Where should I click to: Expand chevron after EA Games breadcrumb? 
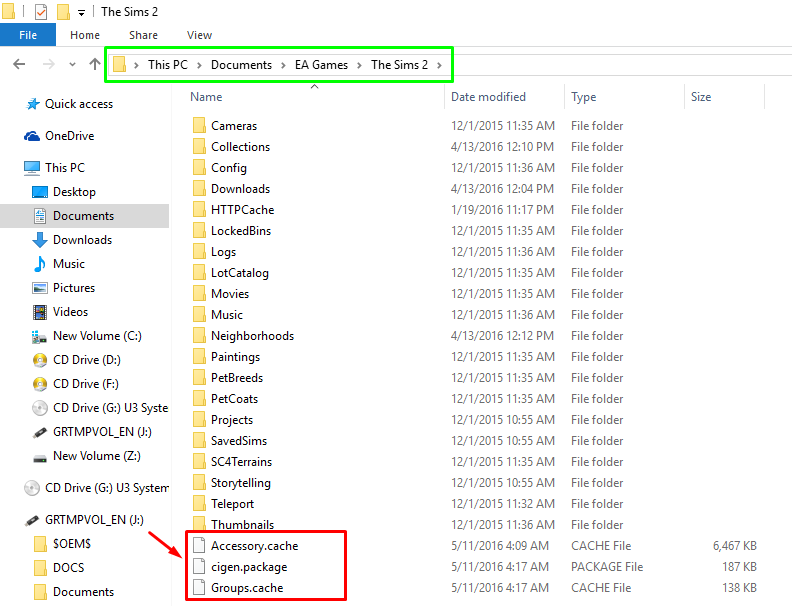pos(359,65)
